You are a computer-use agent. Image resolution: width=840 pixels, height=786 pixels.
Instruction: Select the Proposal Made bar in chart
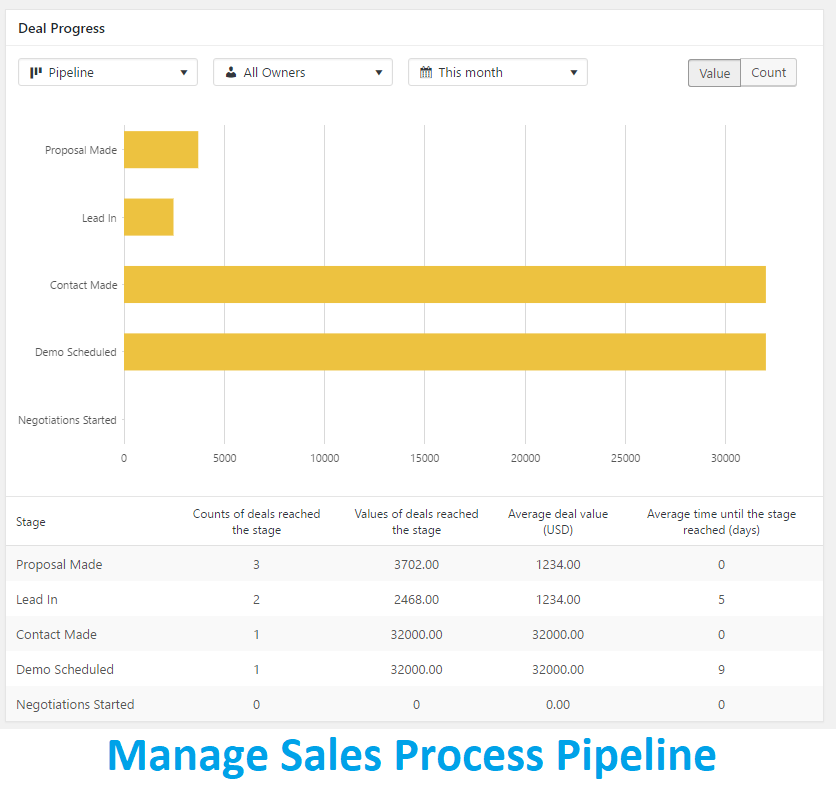pos(161,150)
